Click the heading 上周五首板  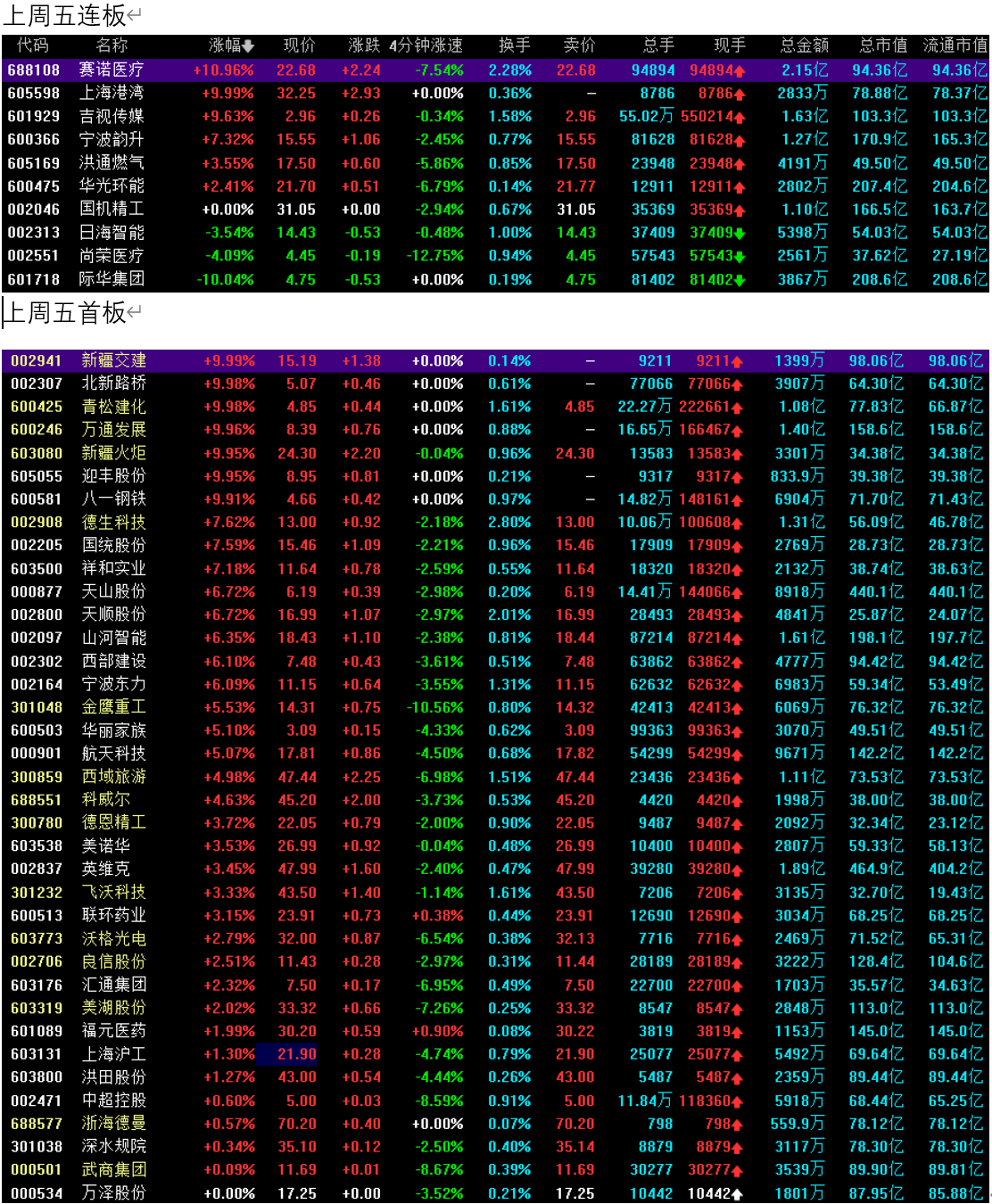(65, 313)
